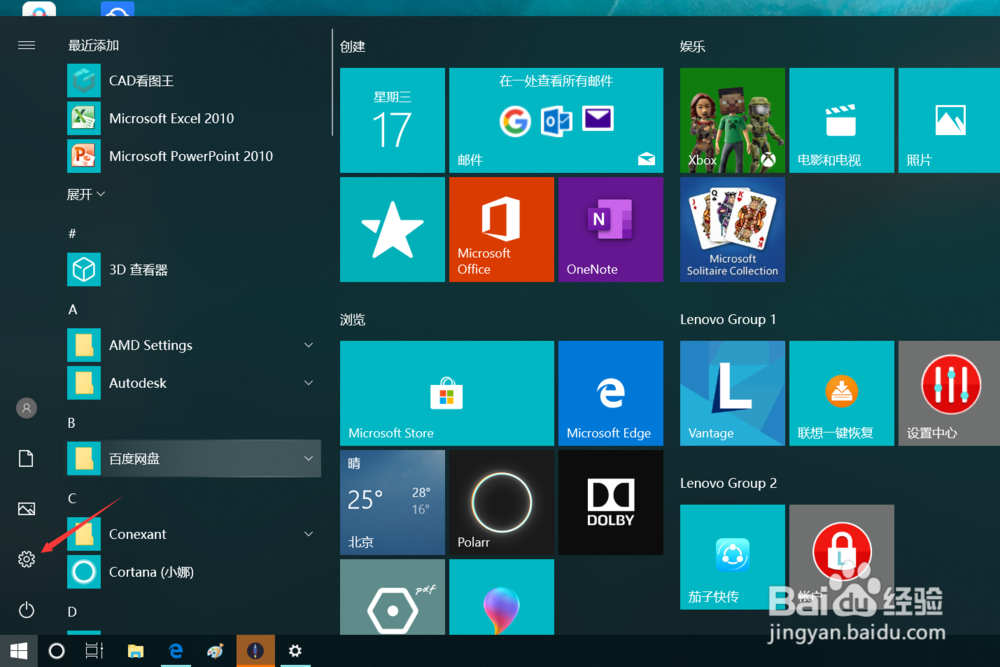Image resolution: width=1000 pixels, height=667 pixels.
Task: Open Task View on taskbar
Action: click(x=94, y=650)
